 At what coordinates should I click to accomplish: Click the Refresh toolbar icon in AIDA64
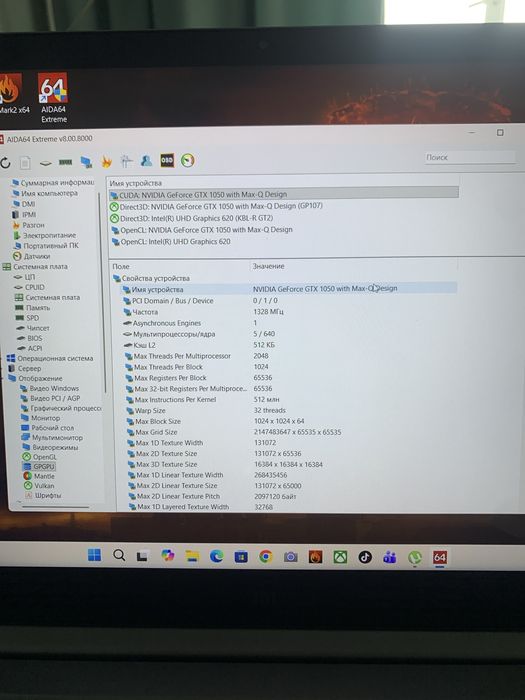click(5, 163)
